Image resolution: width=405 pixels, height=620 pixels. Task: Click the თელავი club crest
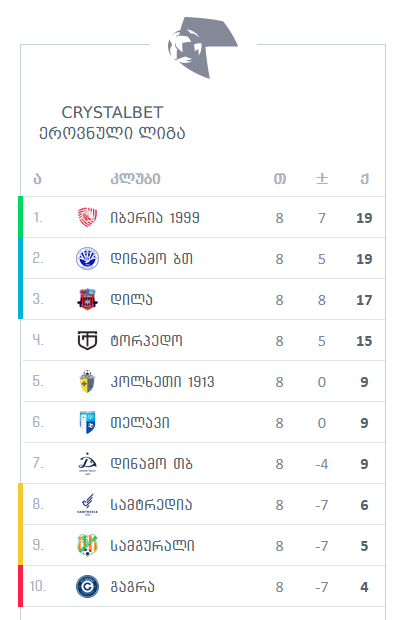coord(87,422)
